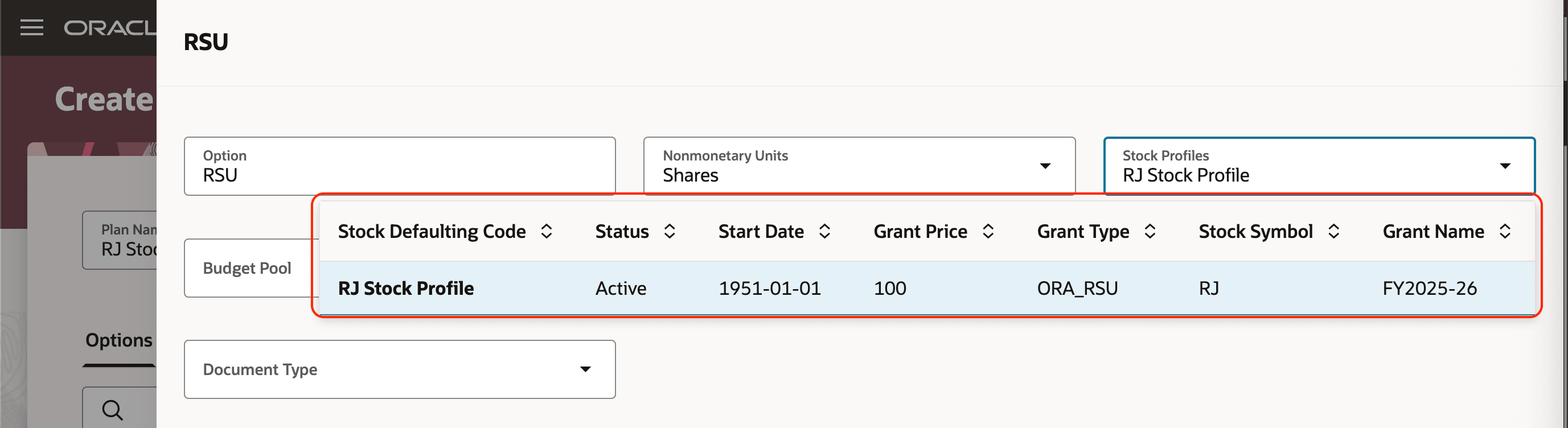Select the RJ Stock Profile row

click(406, 289)
